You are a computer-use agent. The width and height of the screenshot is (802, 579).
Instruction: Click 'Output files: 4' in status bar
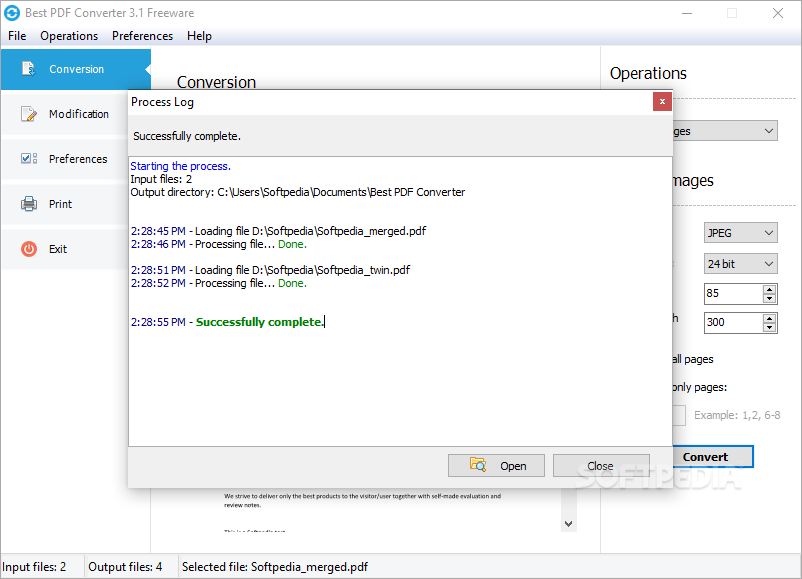coord(125,567)
